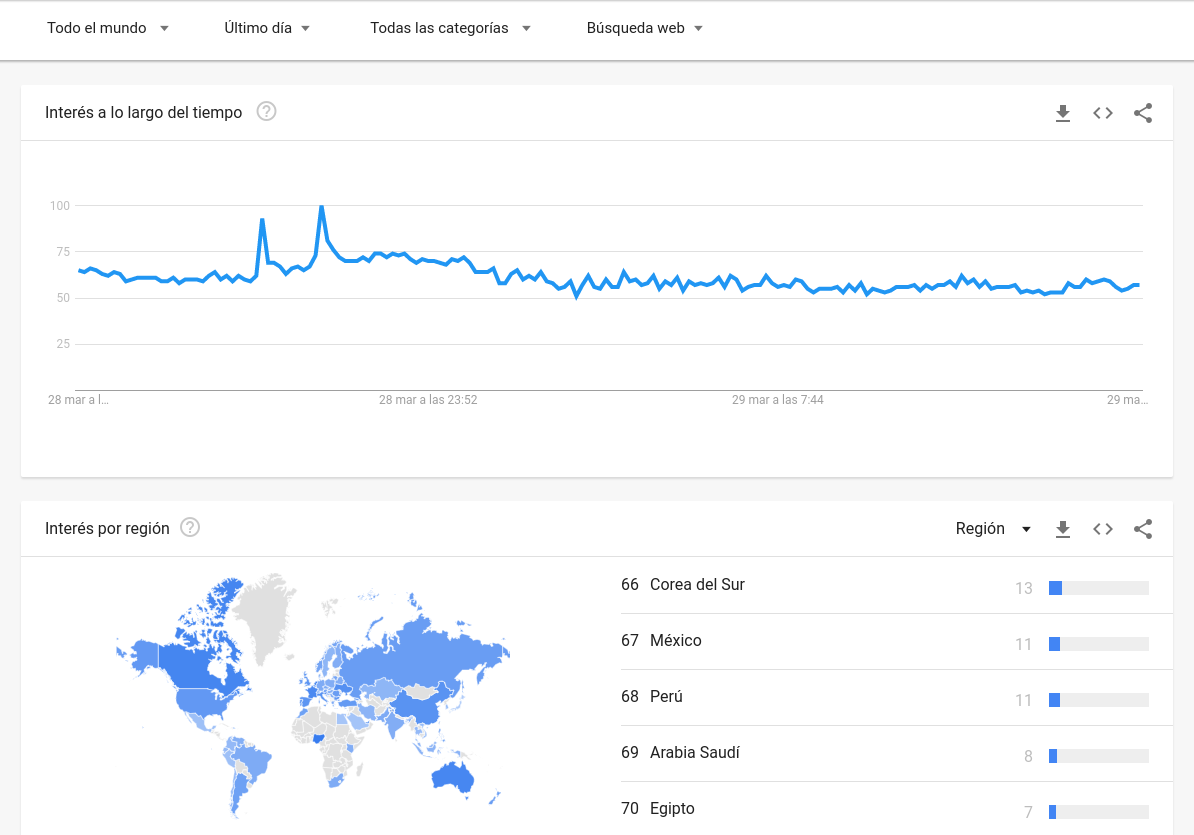Screen dimensions: 1194x835
Task: Click México in the region ranking
Action: (x=676, y=641)
